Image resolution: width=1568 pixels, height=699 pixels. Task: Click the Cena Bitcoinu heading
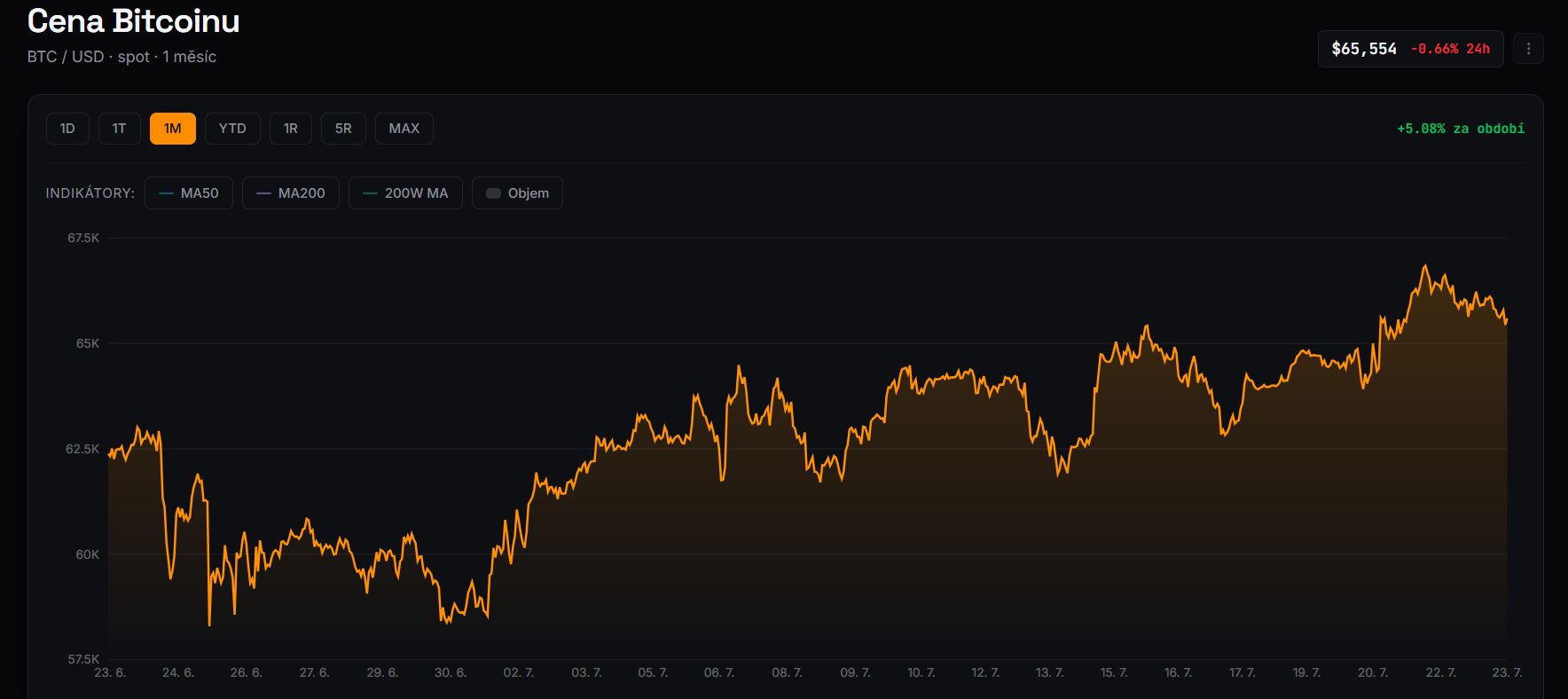[x=134, y=21]
